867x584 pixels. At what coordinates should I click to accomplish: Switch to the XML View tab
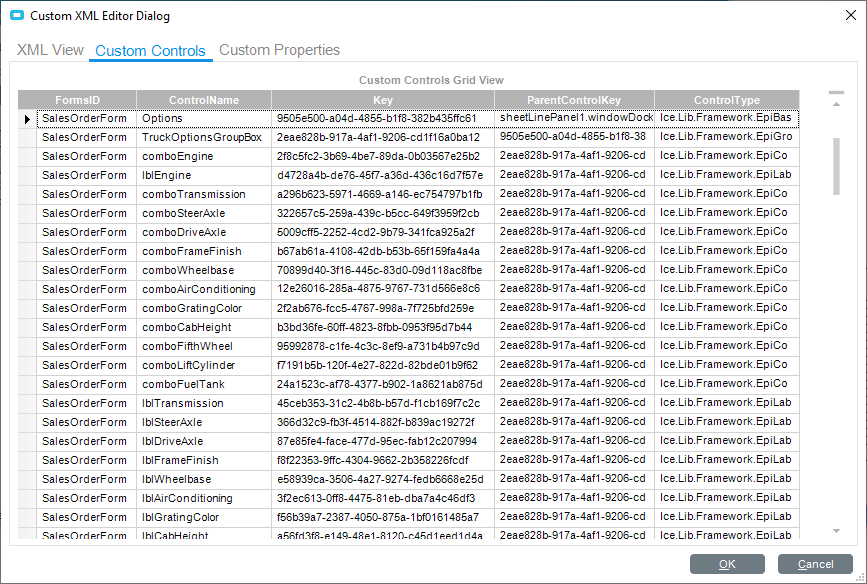tap(50, 50)
